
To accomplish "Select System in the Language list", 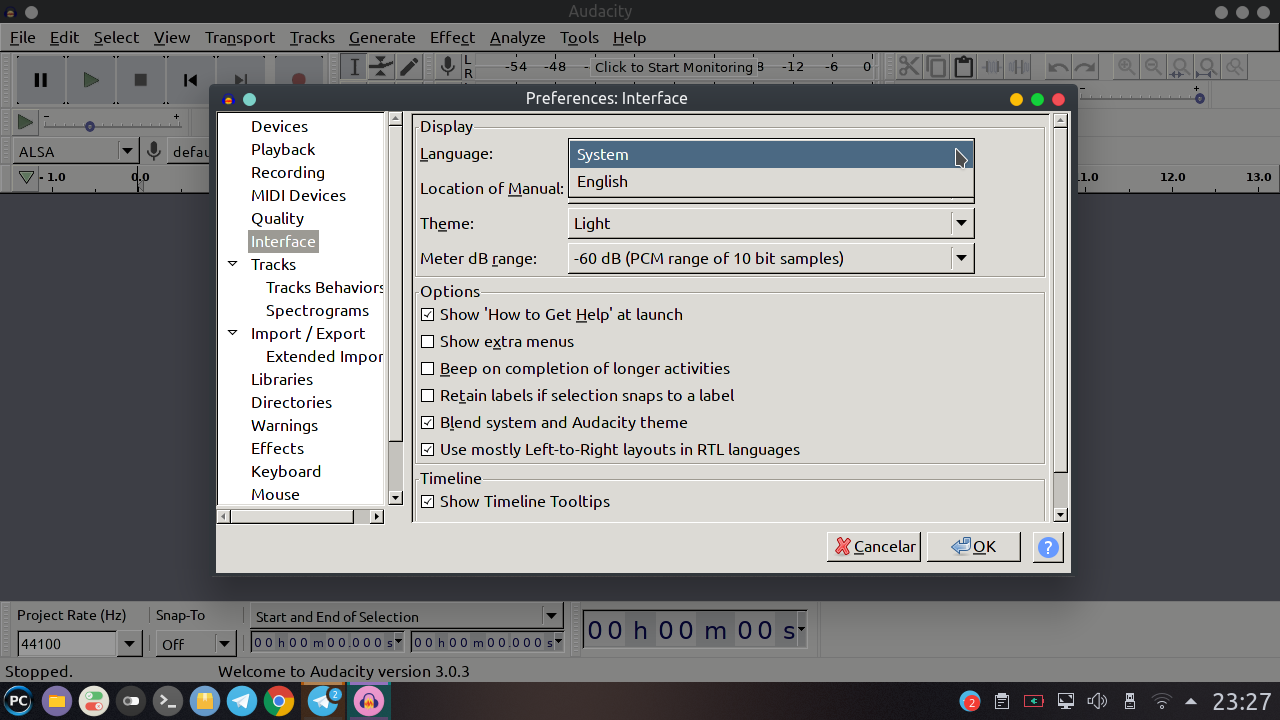I will [771, 155].
